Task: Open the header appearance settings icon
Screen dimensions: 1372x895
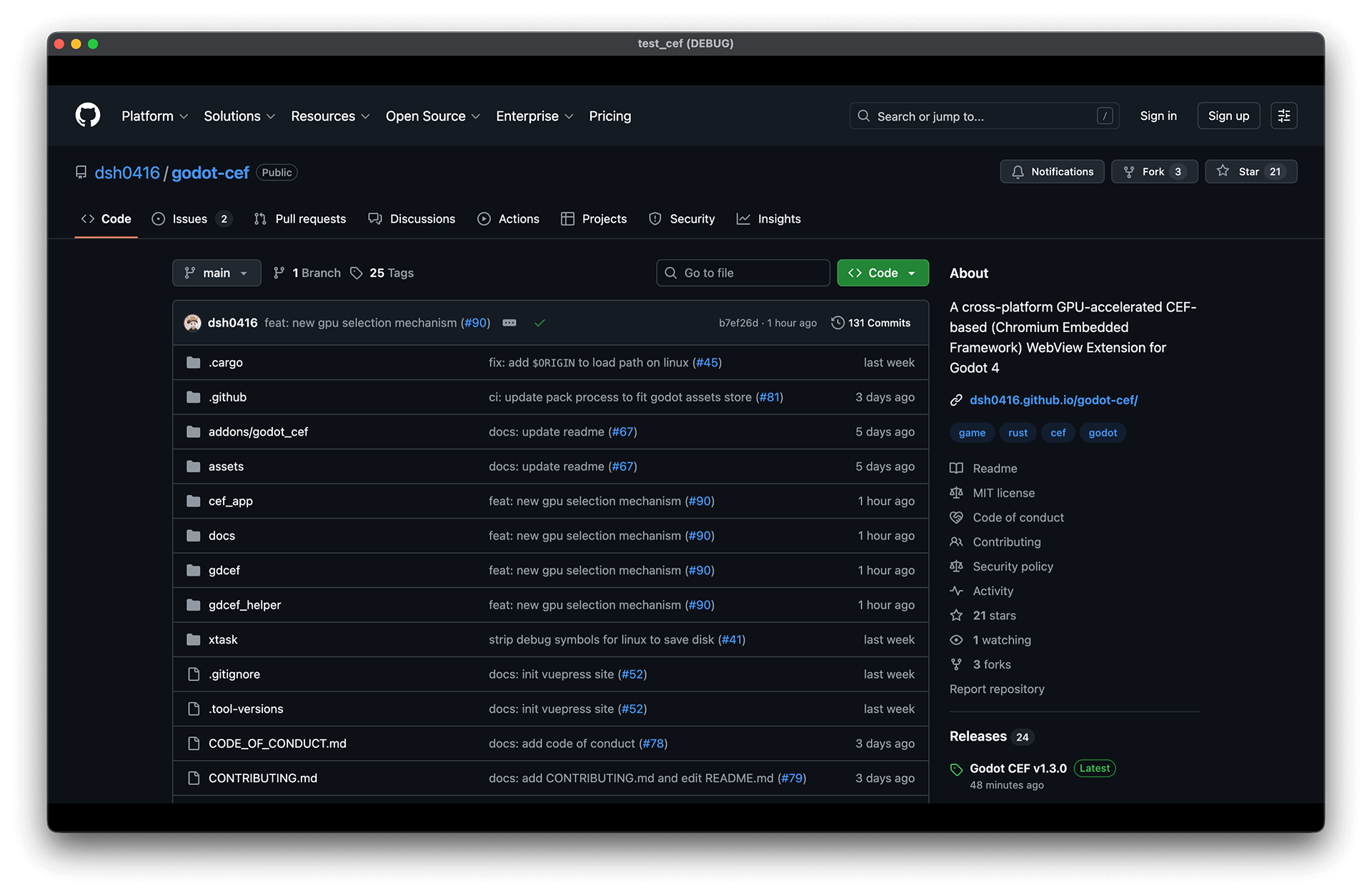Action: [x=1283, y=116]
